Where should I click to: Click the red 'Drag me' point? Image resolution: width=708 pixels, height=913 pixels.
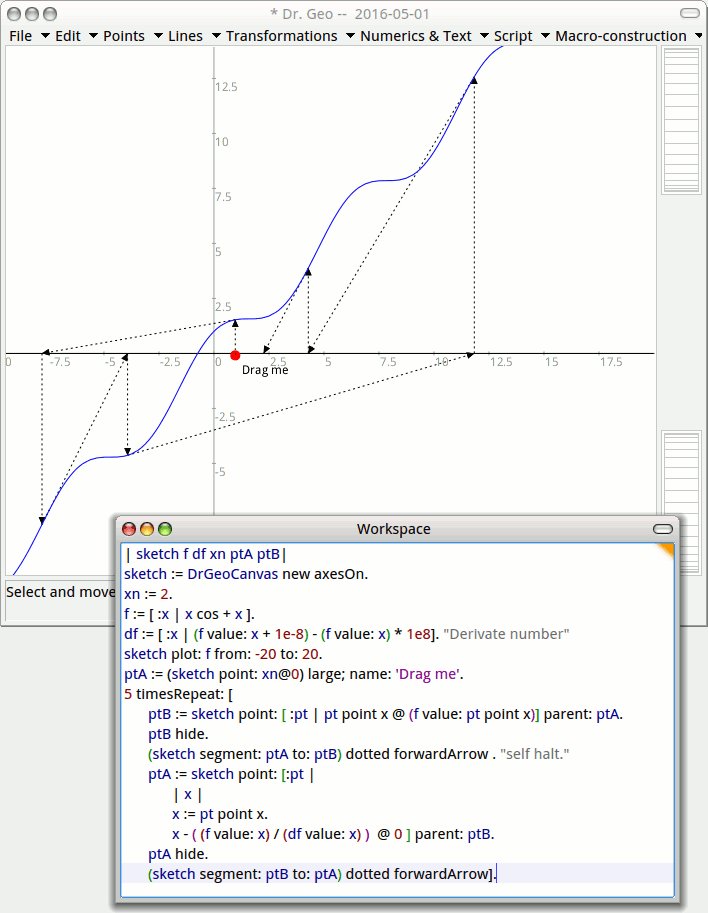(235, 355)
